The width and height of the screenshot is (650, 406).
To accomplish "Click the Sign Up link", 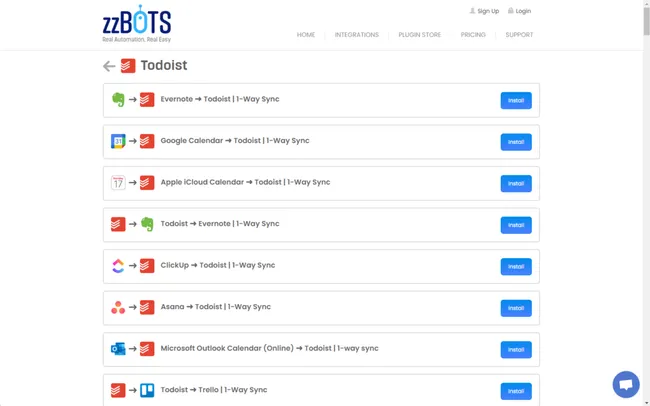I will pos(488,11).
